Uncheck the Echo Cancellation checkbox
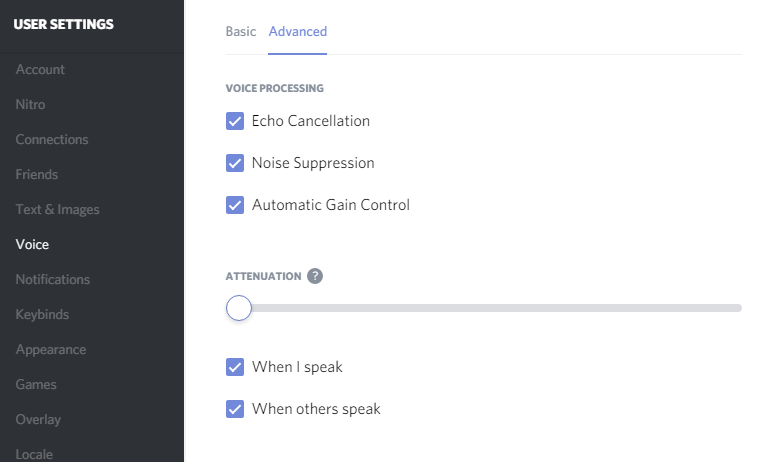This screenshot has height=462, width=775. [235, 121]
